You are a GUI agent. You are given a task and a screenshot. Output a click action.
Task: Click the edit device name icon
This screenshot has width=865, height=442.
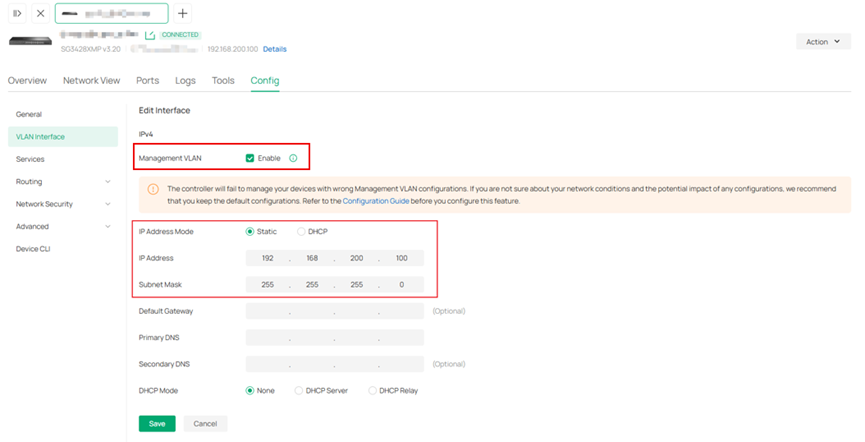click(150, 35)
